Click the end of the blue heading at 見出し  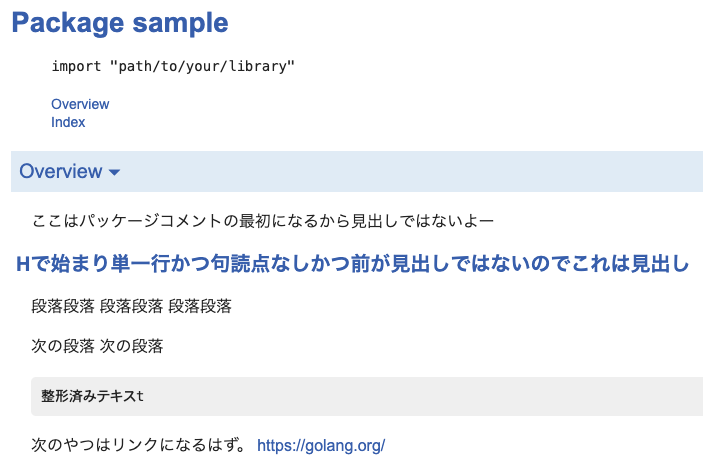[659, 264]
